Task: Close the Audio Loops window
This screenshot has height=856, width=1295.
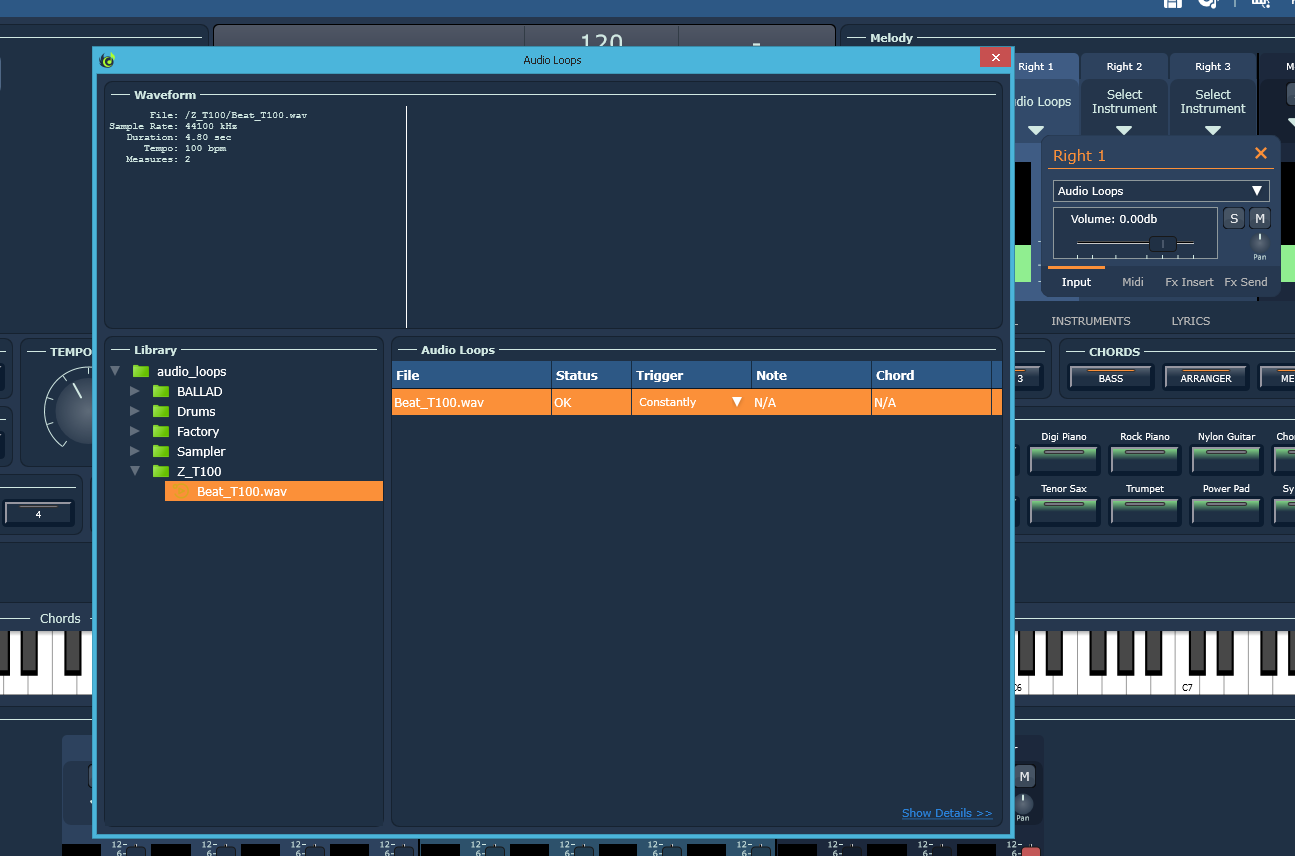Action: tap(995, 58)
